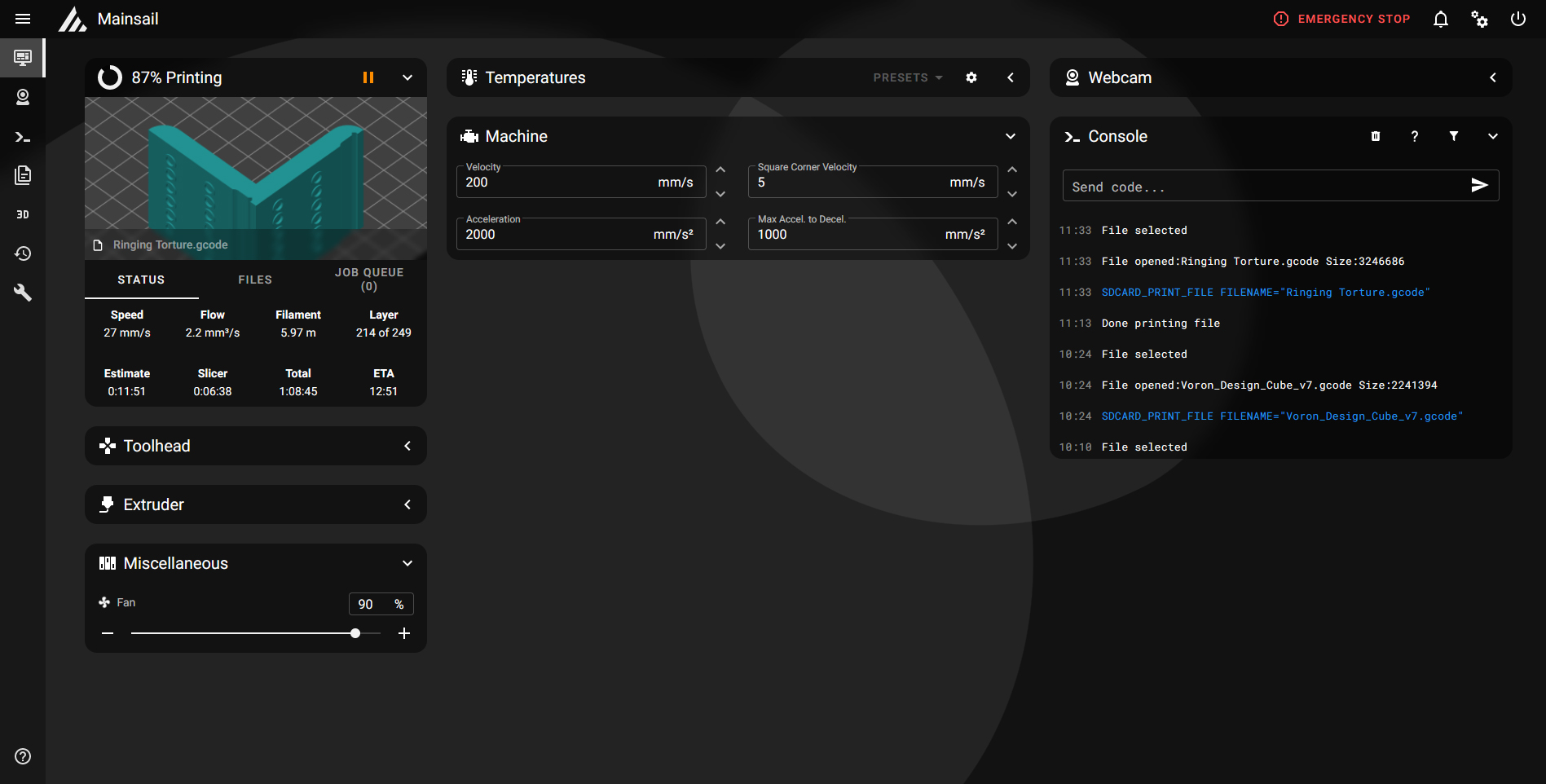Switch to the Job Queue tab

coord(369,280)
